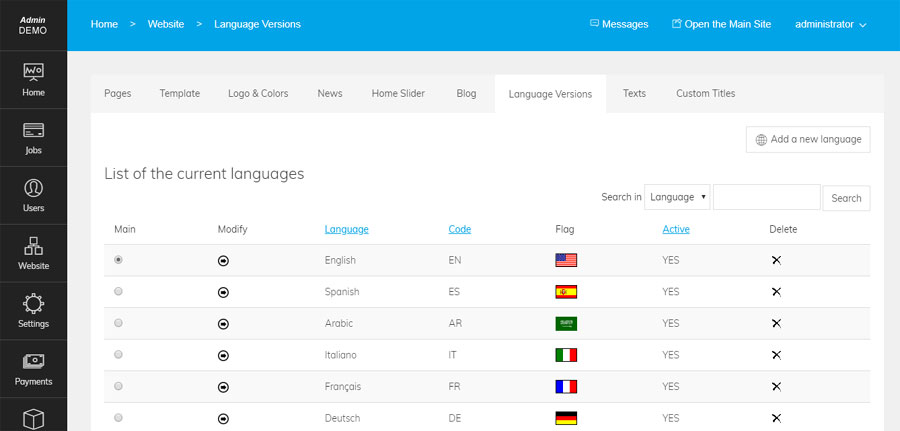Sort by Active column header
This screenshot has height=431, width=900.
[x=676, y=229]
